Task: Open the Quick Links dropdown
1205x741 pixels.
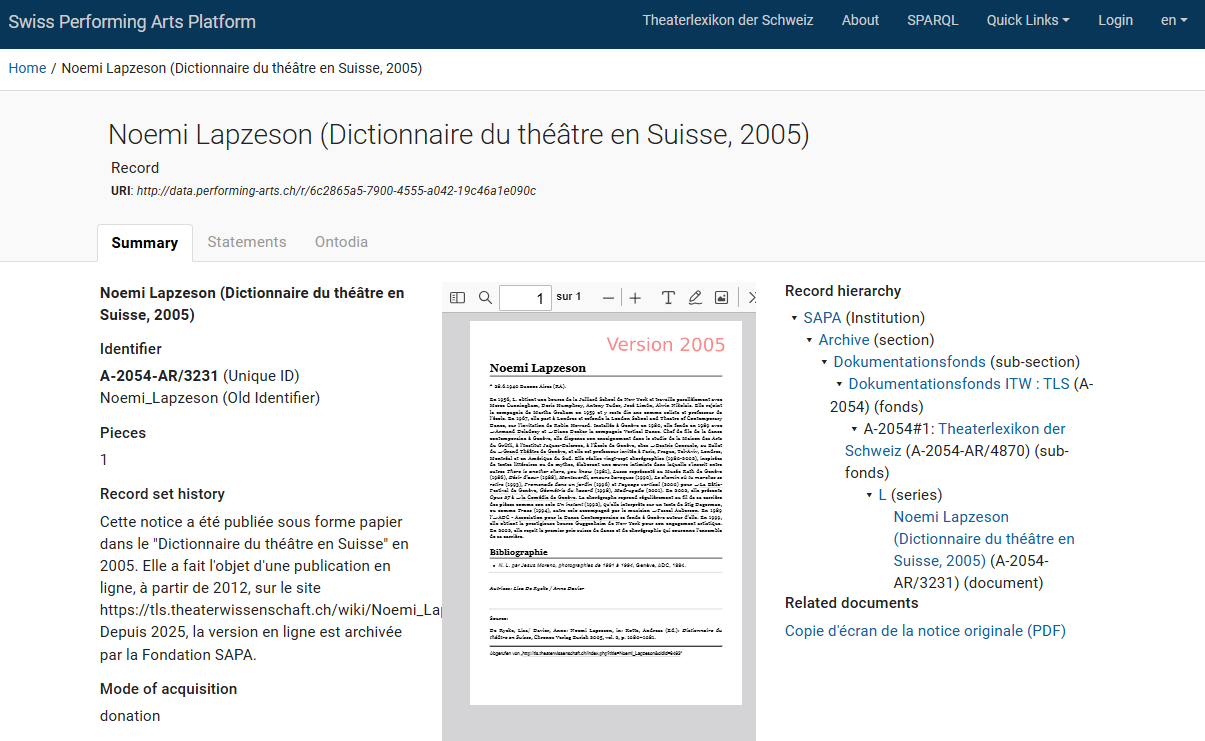Action: [x=1027, y=20]
